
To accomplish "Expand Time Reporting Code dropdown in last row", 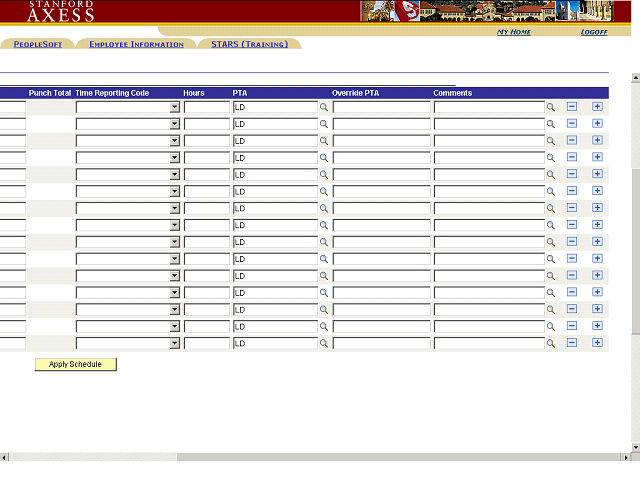I will [x=174, y=343].
